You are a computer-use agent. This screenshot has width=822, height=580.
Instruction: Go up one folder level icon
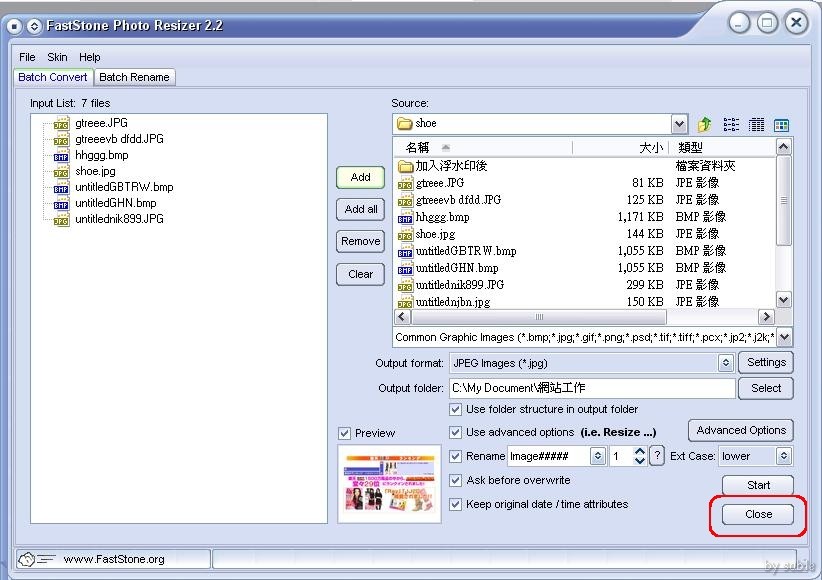(705, 124)
